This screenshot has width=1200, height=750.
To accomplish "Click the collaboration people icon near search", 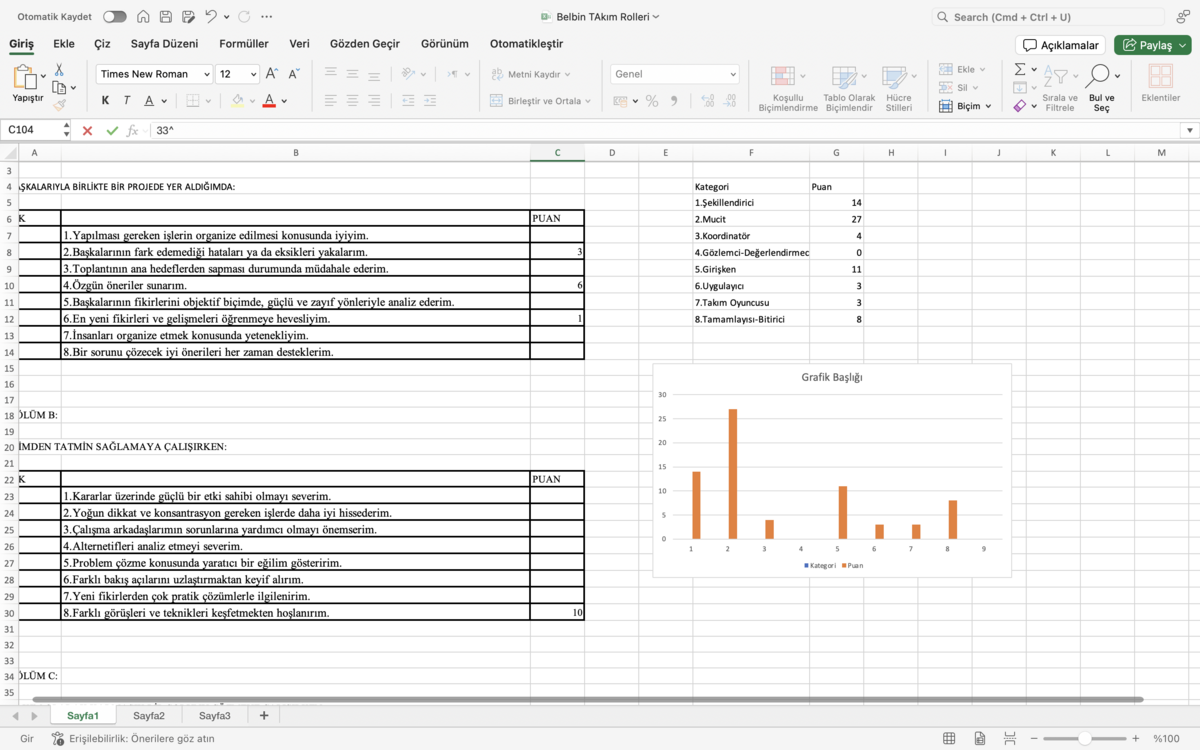I will (1183, 17).
